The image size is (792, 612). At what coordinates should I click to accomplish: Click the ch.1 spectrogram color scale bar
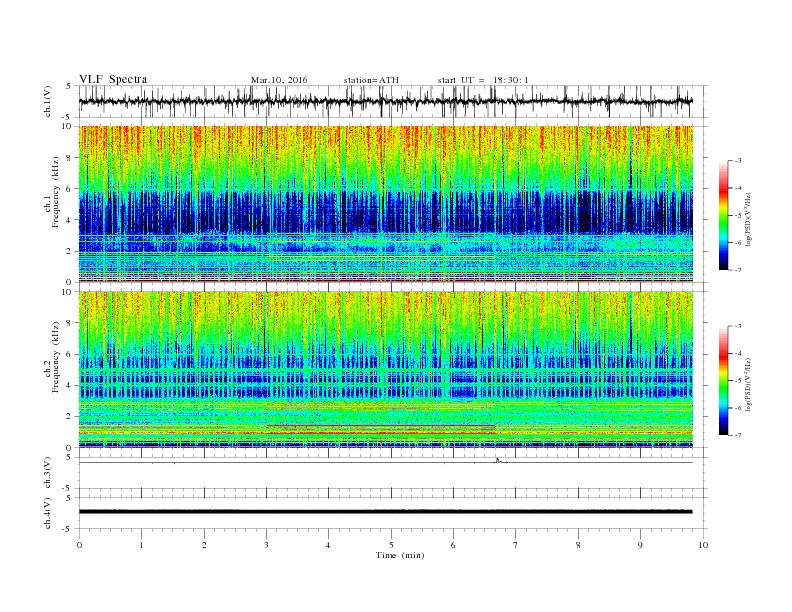click(x=724, y=215)
